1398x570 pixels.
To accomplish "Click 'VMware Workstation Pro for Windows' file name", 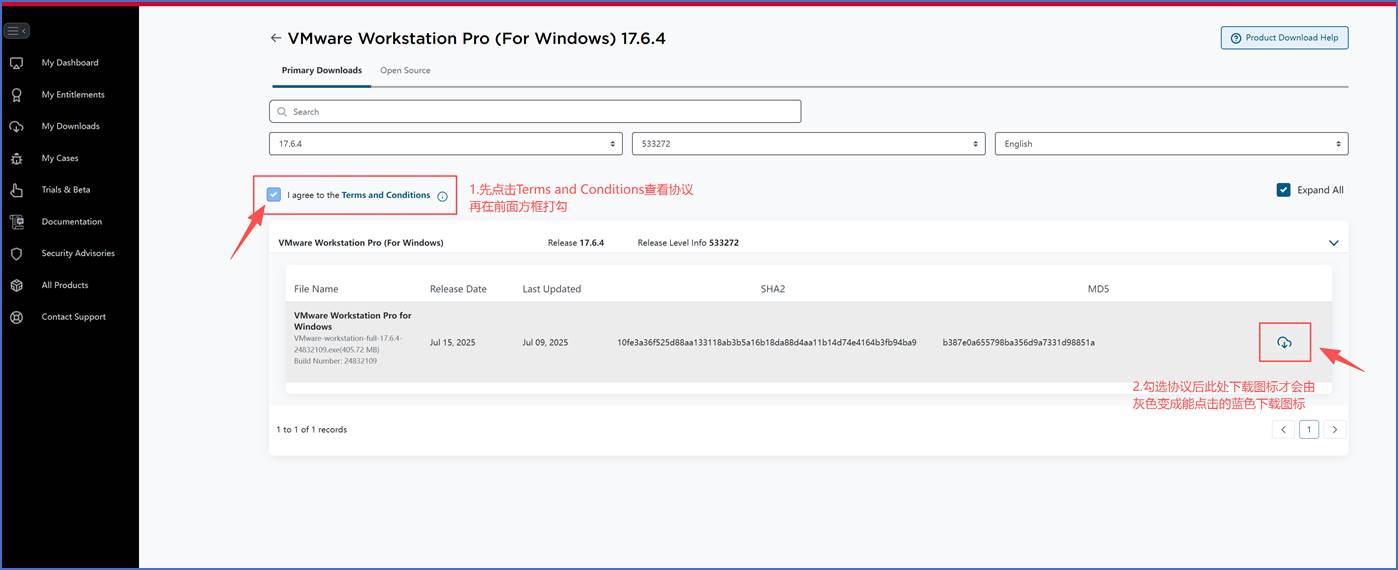I will [353, 321].
